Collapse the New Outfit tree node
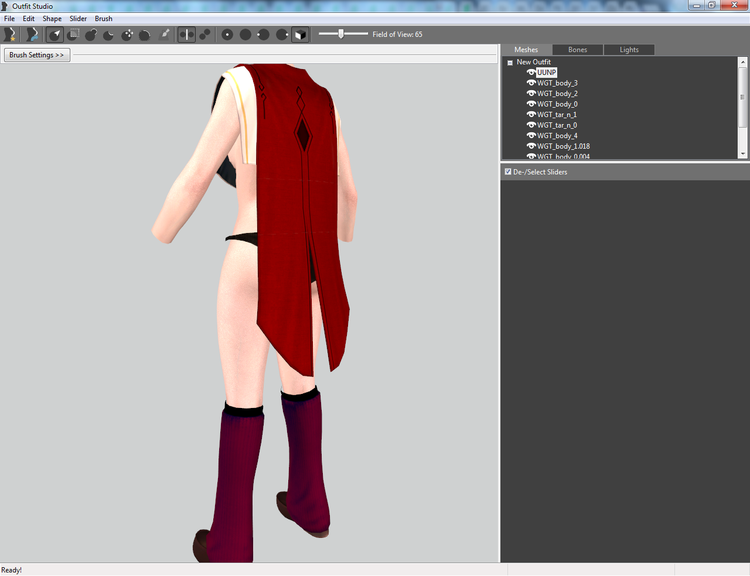Image resolution: width=750 pixels, height=576 pixels. [510, 63]
